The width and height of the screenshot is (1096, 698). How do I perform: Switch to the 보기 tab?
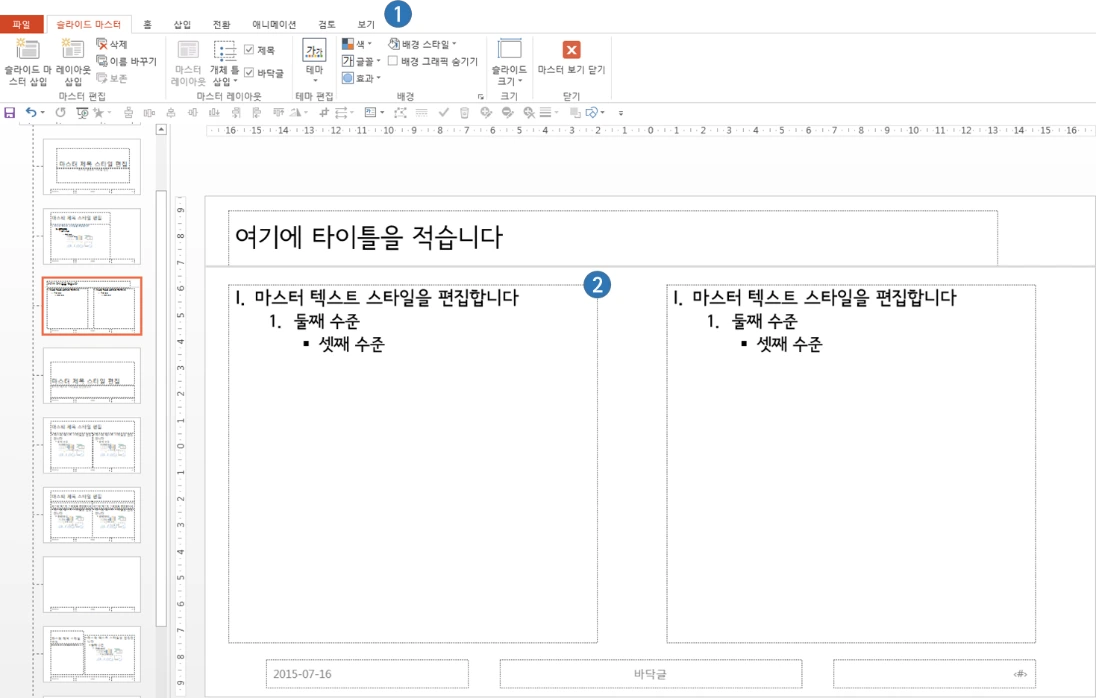[x=366, y=24]
